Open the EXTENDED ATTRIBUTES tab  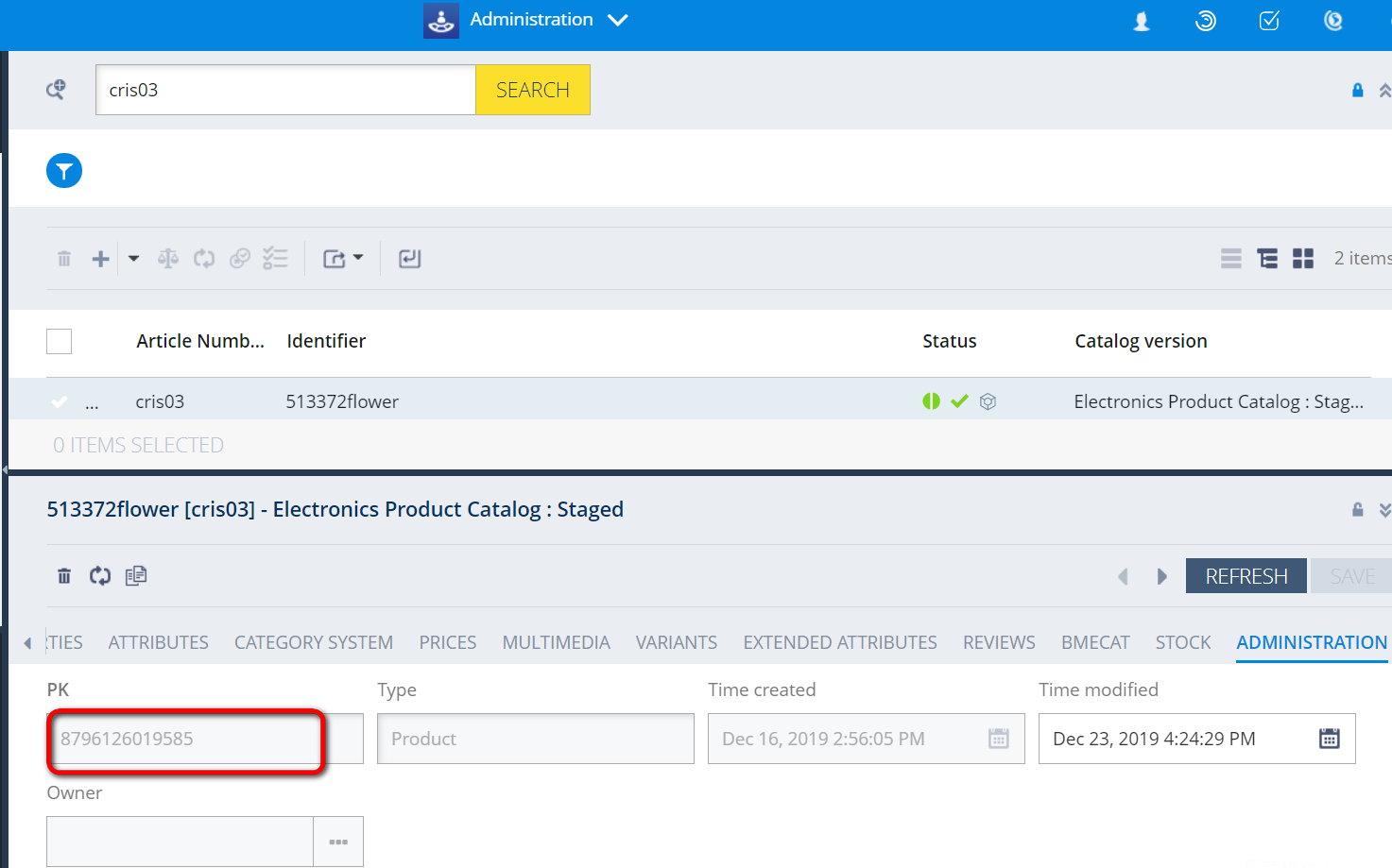pos(840,642)
